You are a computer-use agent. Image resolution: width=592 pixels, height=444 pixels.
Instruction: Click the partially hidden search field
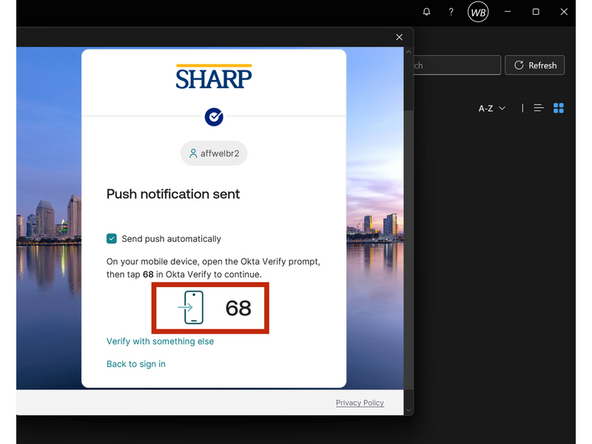pos(457,65)
